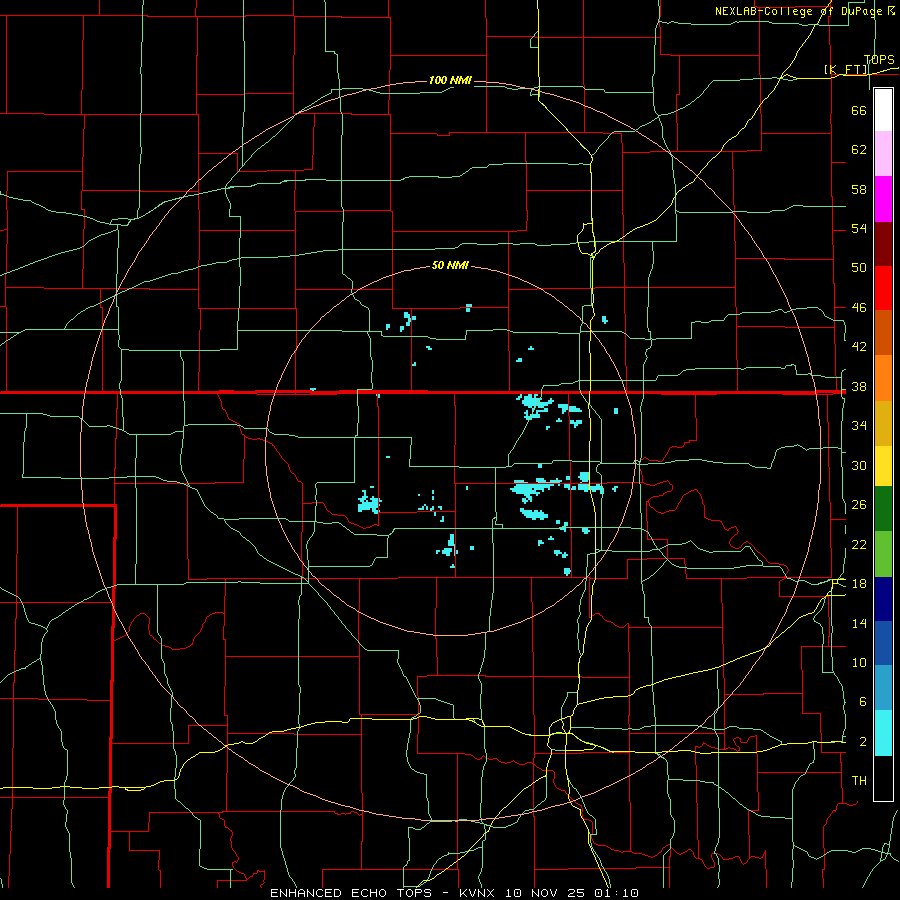Viewport: 900px width, 900px height.
Task: Click the white swatch in the tops scale
Action: coord(883,110)
